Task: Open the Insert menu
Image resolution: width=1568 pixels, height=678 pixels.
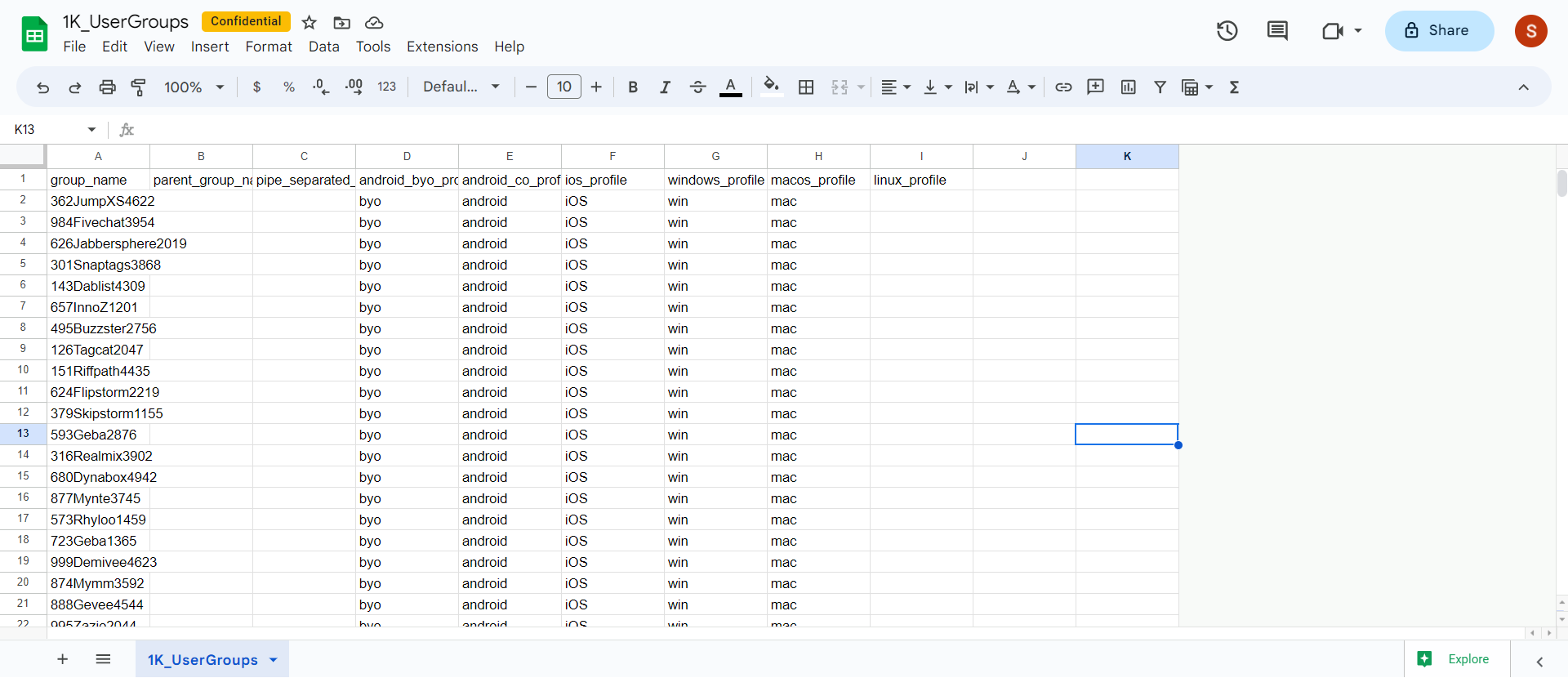Action: 210,47
